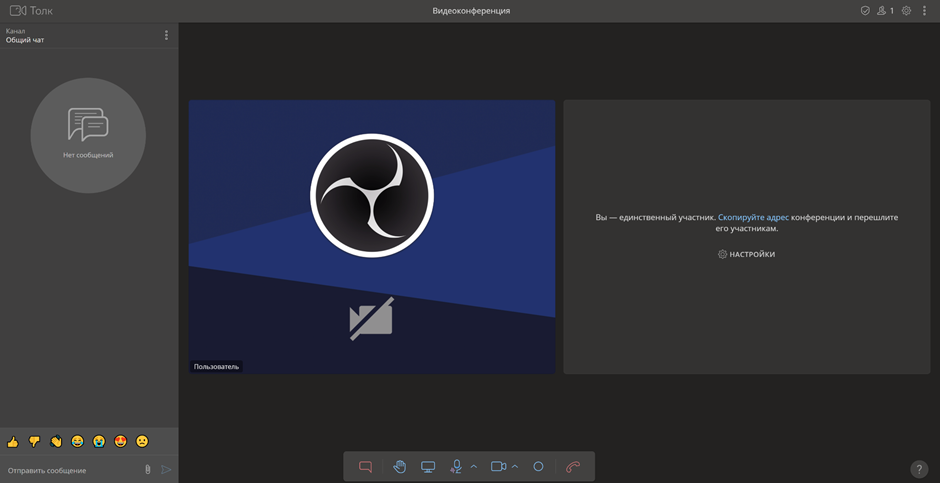Click the Толк logo
Screen dimensions: 940x483
click(x=31, y=11)
